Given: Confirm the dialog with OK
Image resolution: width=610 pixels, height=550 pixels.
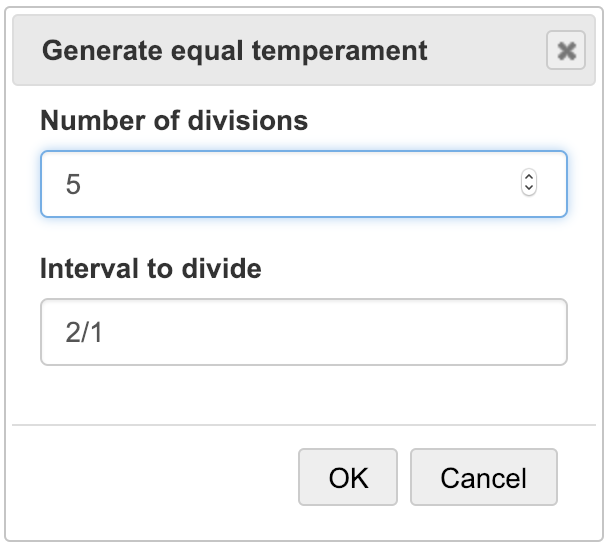Looking at the screenshot, I should click(x=348, y=477).
